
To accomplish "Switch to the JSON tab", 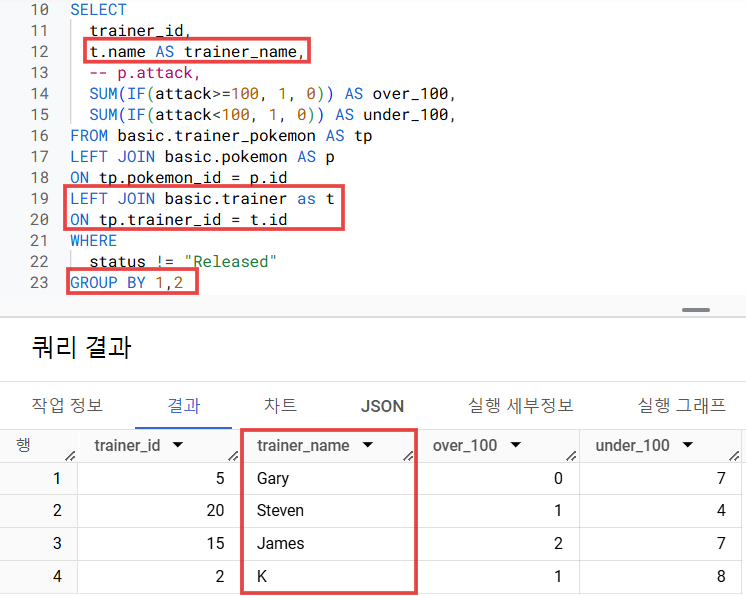I will 382,406.
